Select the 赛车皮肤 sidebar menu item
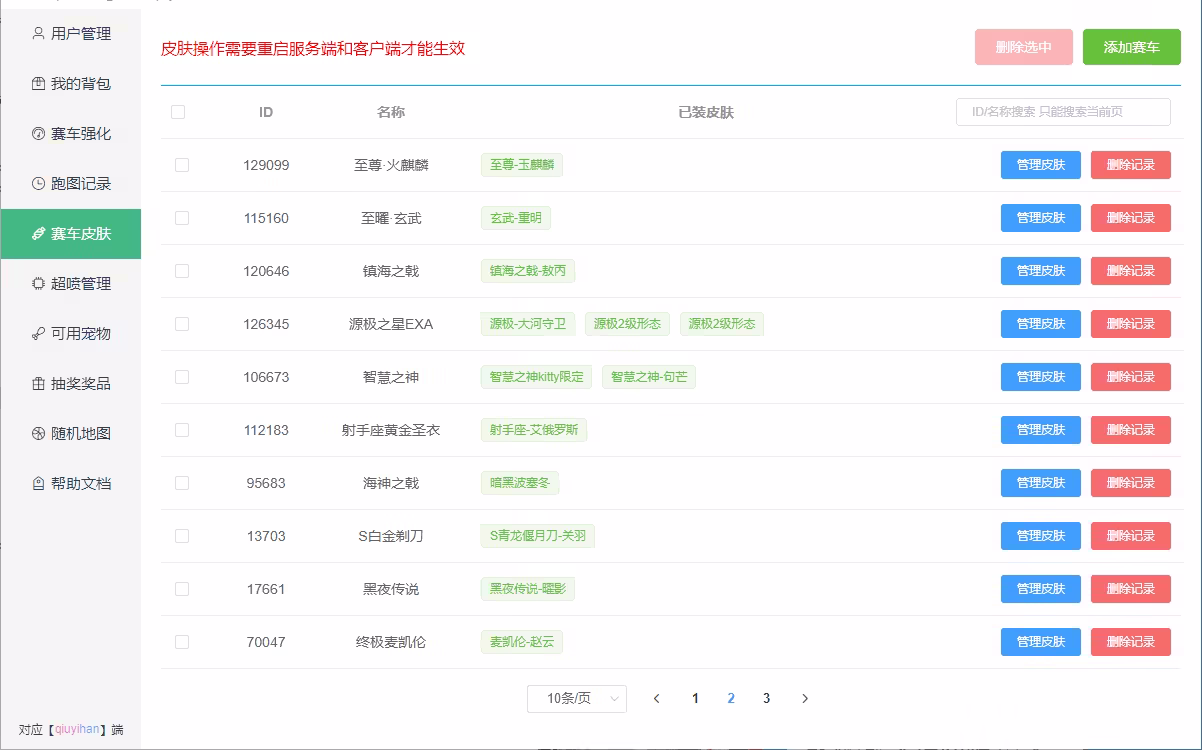The width and height of the screenshot is (1202, 750). pyautogui.click(x=80, y=234)
